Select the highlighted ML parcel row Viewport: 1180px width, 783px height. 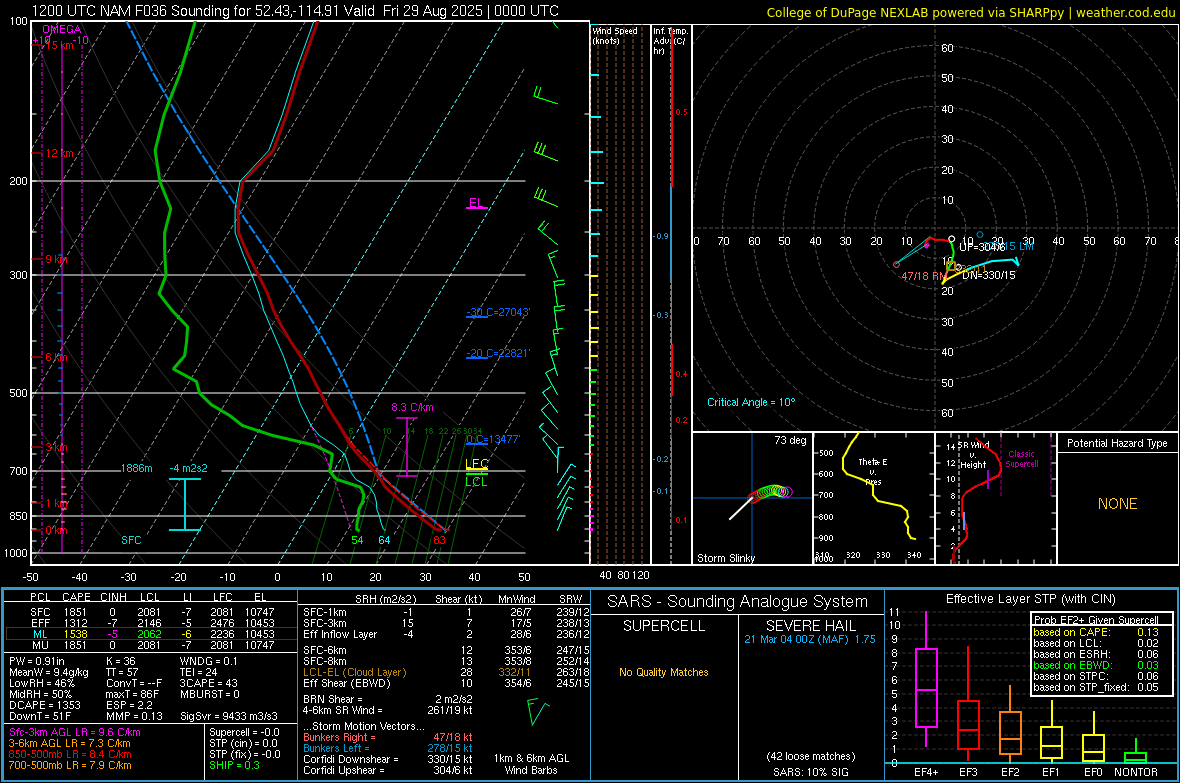151,635
